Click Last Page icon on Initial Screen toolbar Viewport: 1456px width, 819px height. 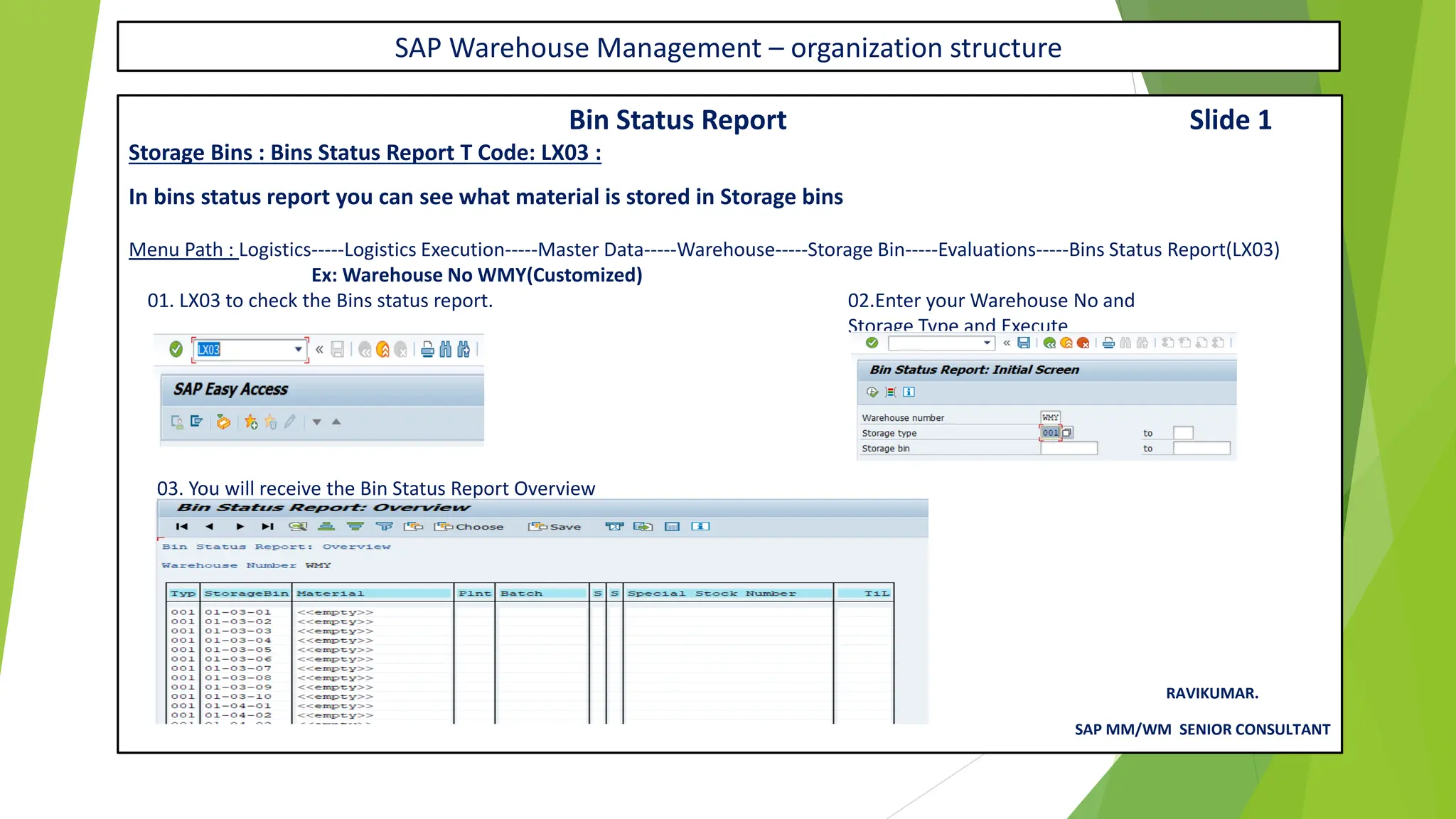pyautogui.click(x=1218, y=343)
